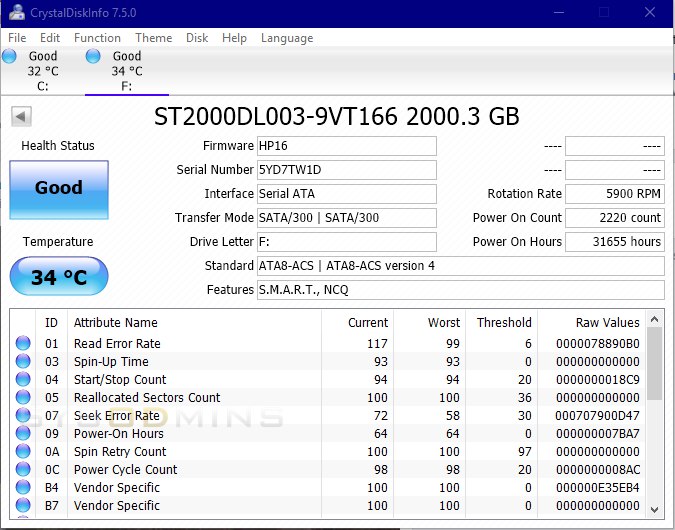Open the Help menu
The image size is (675, 530).
234,38
